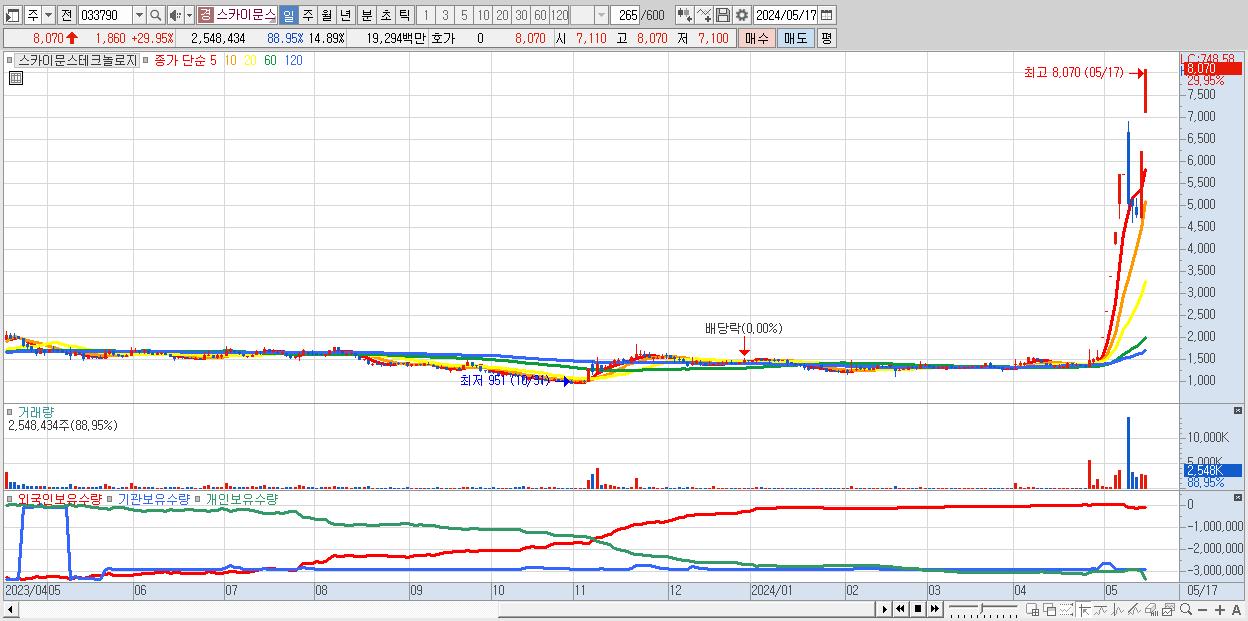Open the date calendar picker icon

pyautogui.click(x=828, y=15)
